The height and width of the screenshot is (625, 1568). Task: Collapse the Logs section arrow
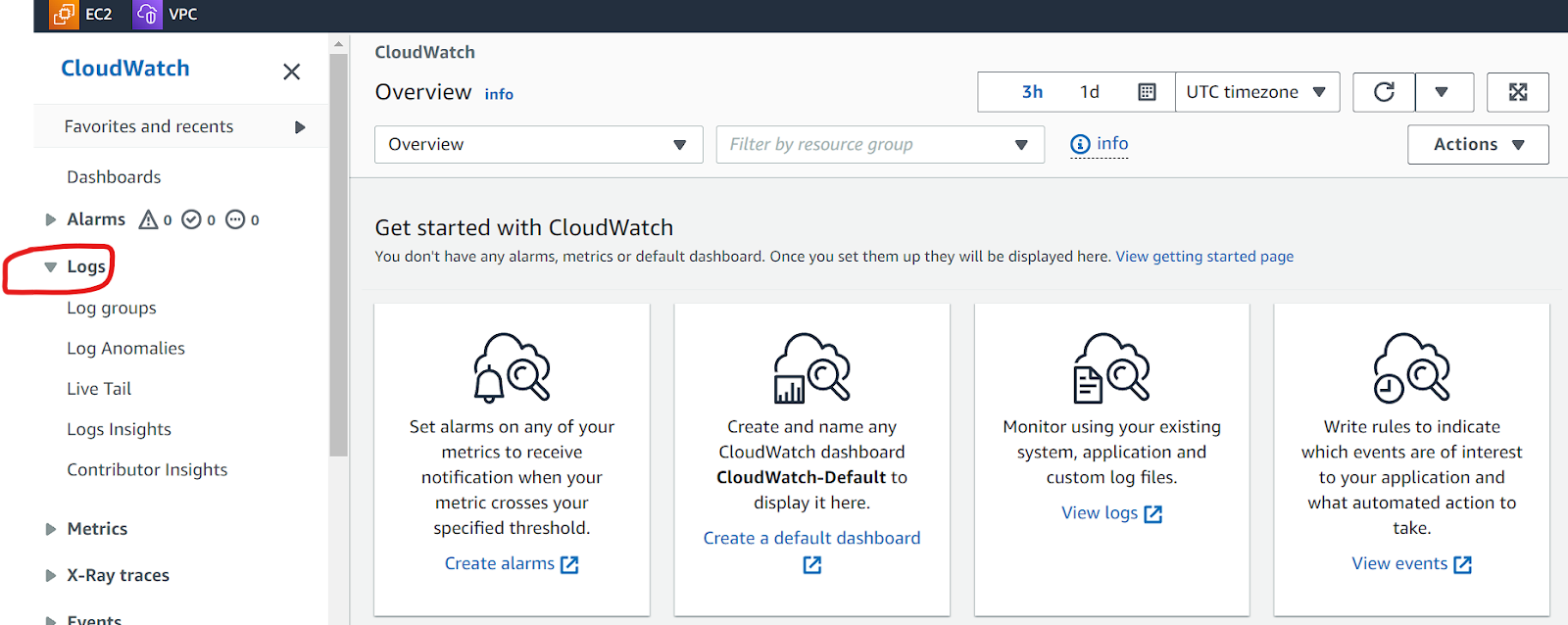[x=51, y=266]
